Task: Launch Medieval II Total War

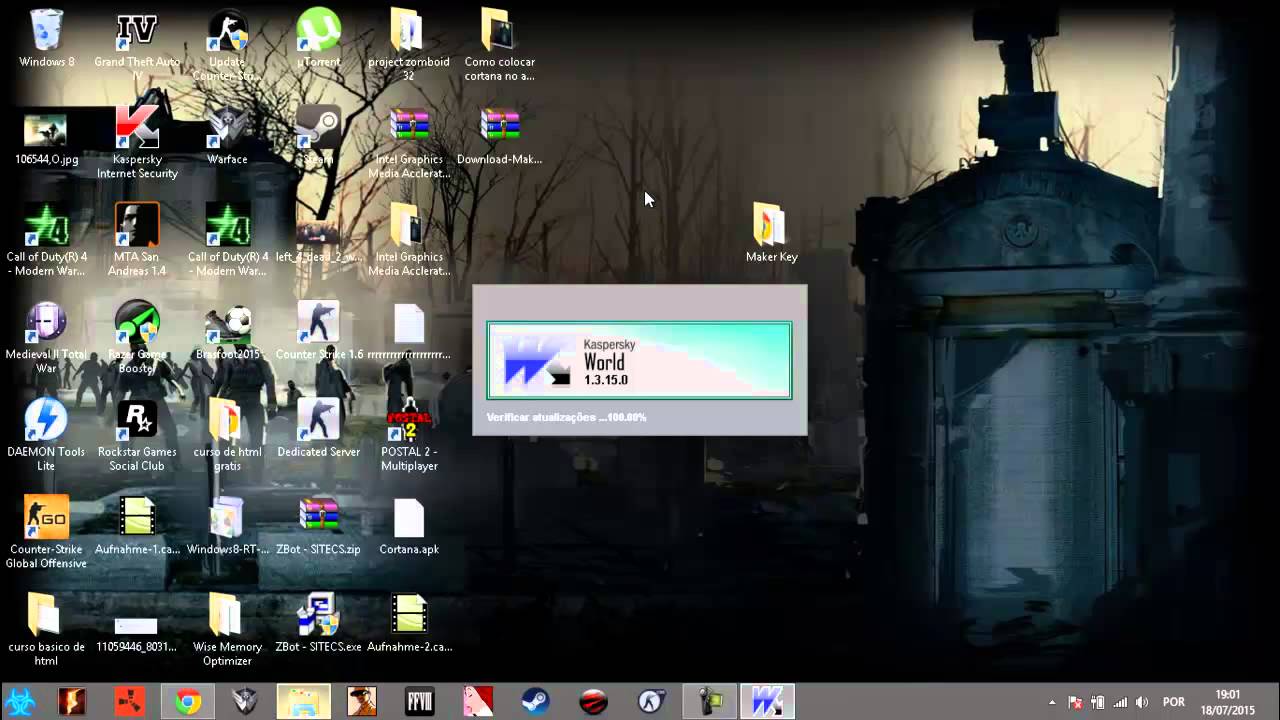Action: [46, 323]
